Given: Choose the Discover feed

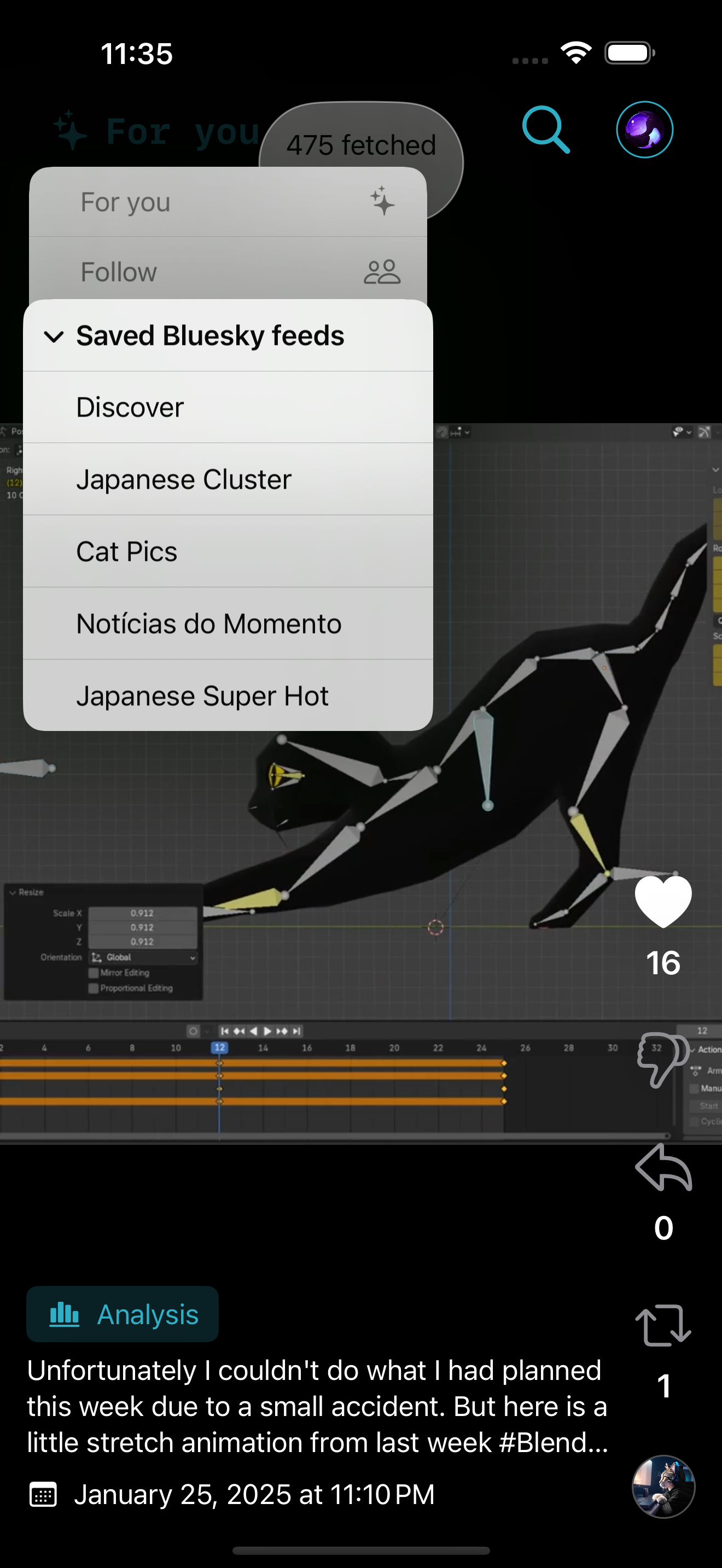Looking at the screenshot, I should click(x=228, y=407).
